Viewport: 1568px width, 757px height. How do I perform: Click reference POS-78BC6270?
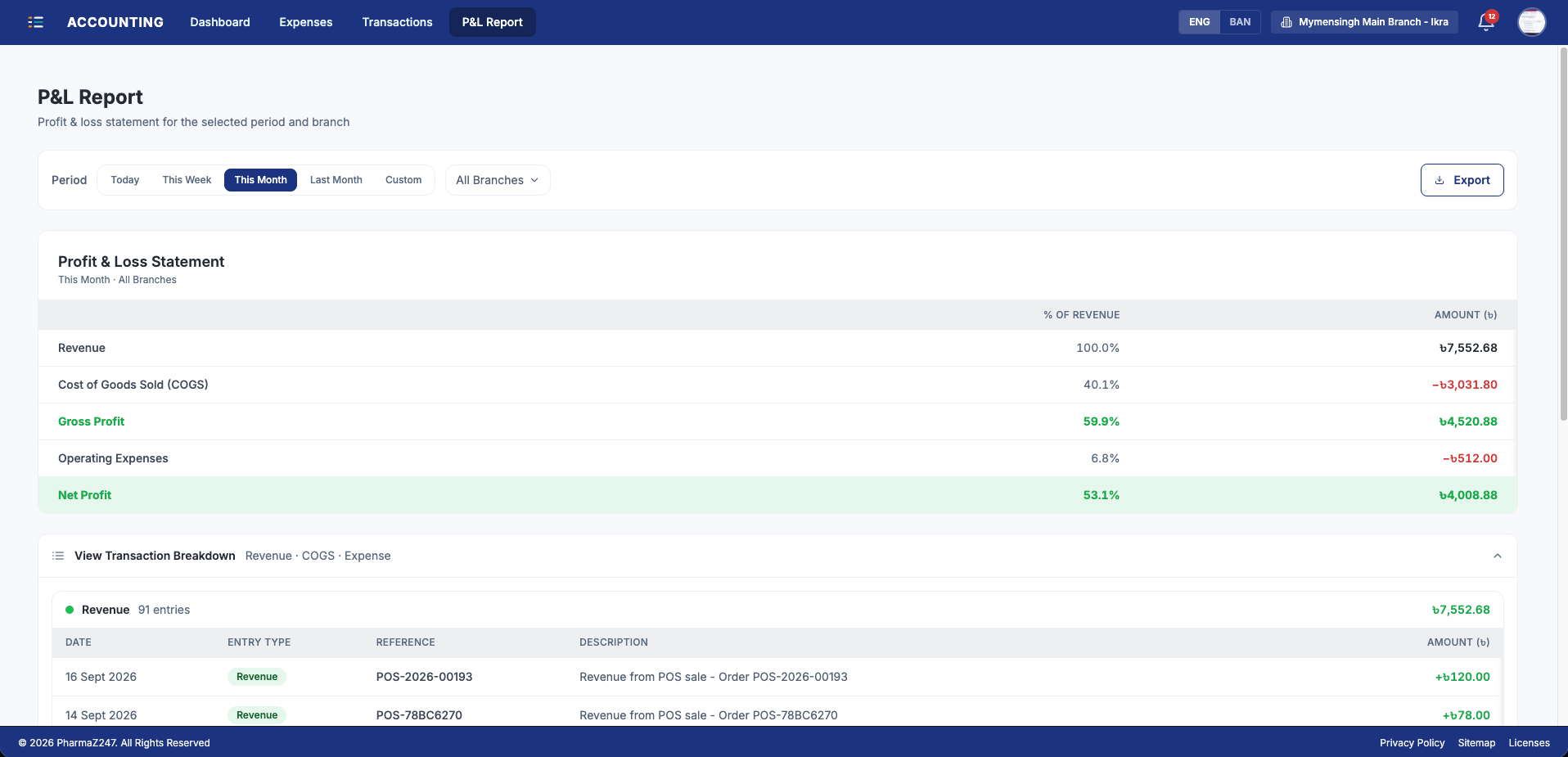tap(419, 715)
